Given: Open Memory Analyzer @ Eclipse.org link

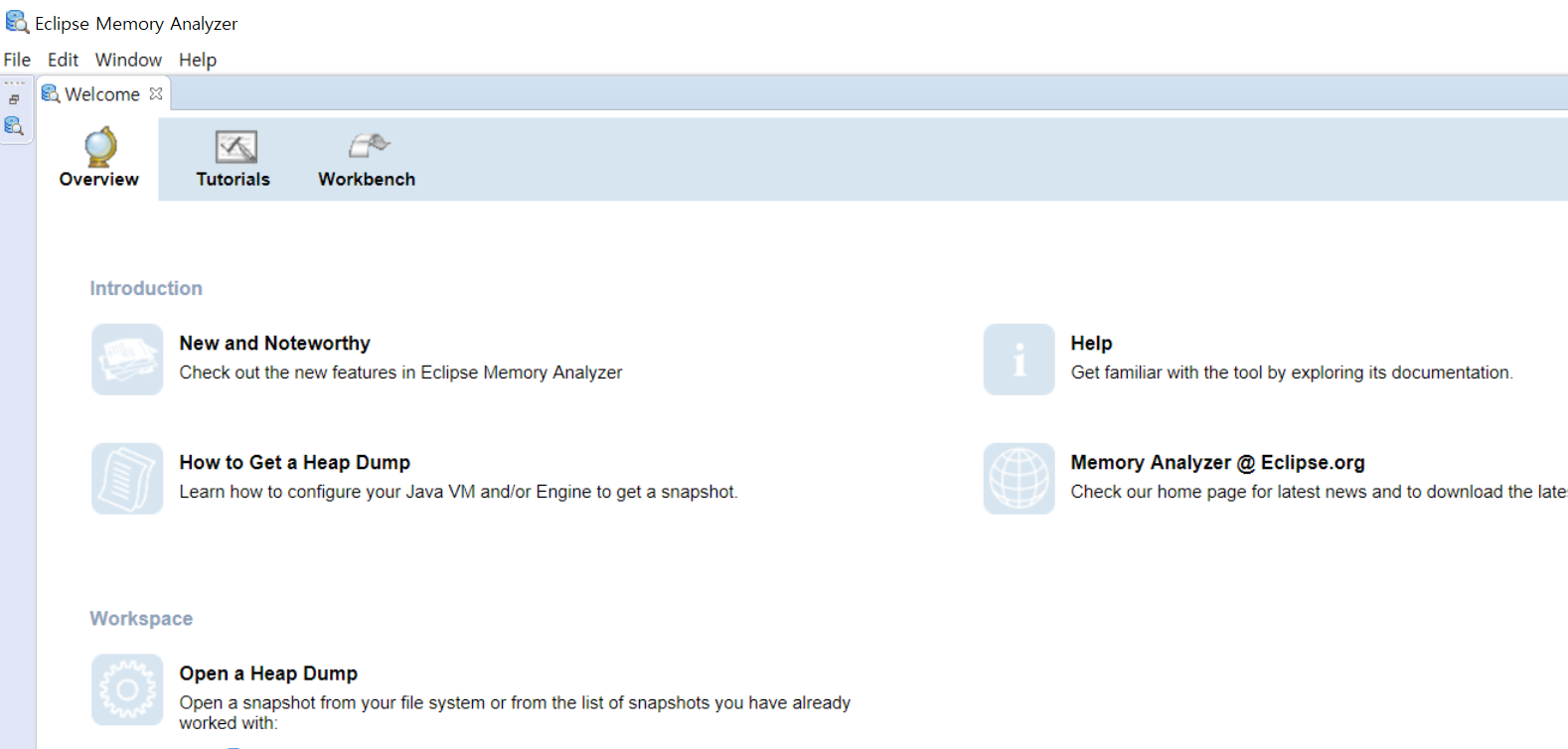Looking at the screenshot, I should [x=1217, y=462].
